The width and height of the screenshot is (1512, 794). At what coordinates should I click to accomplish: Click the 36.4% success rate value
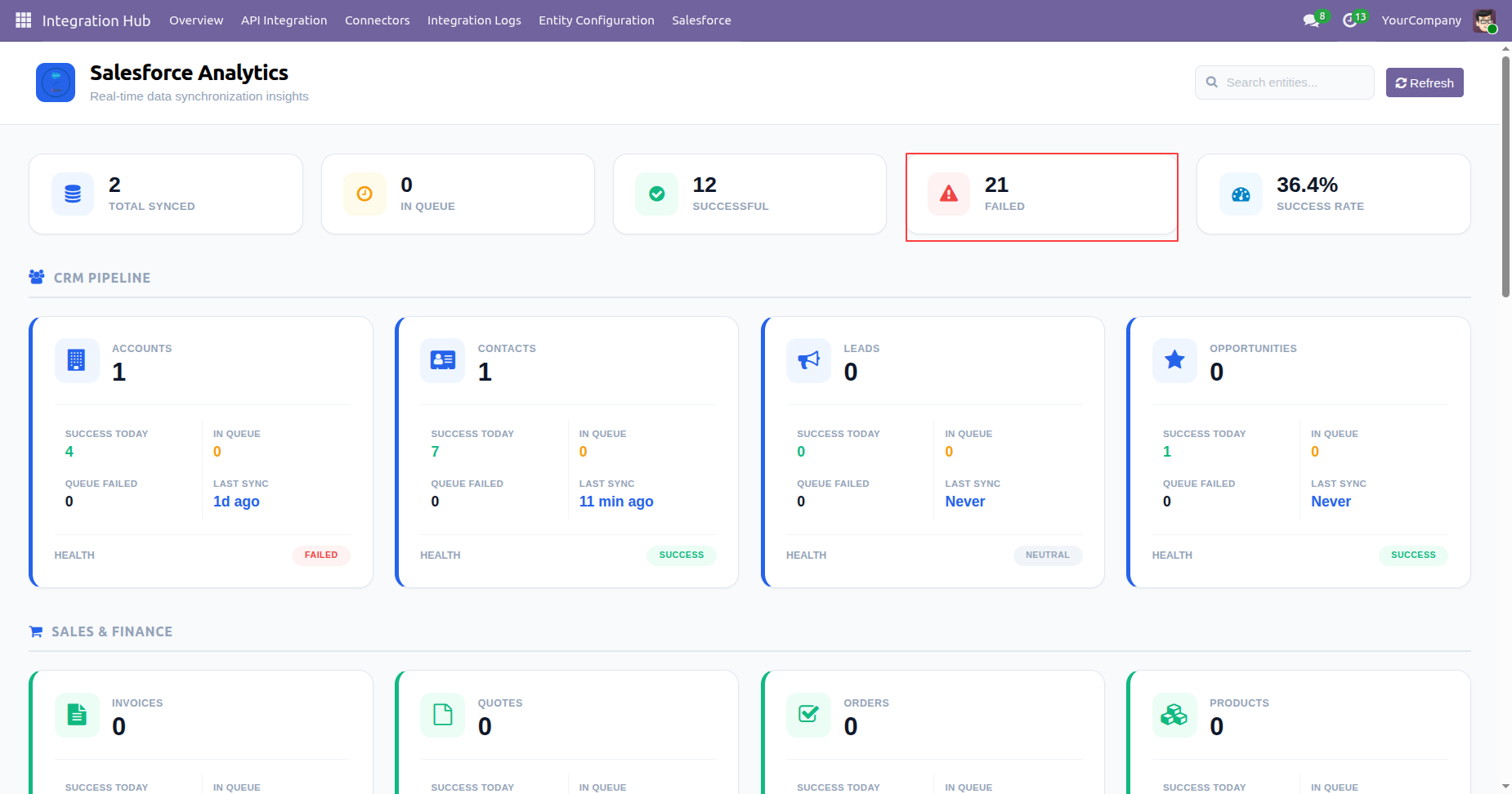click(x=1307, y=185)
